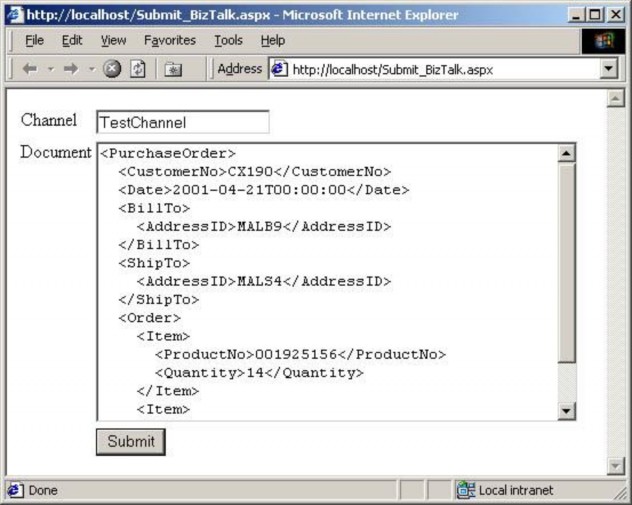The image size is (632, 505).
Task: Click the Back arrow toolbar button
Action: coord(29,69)
